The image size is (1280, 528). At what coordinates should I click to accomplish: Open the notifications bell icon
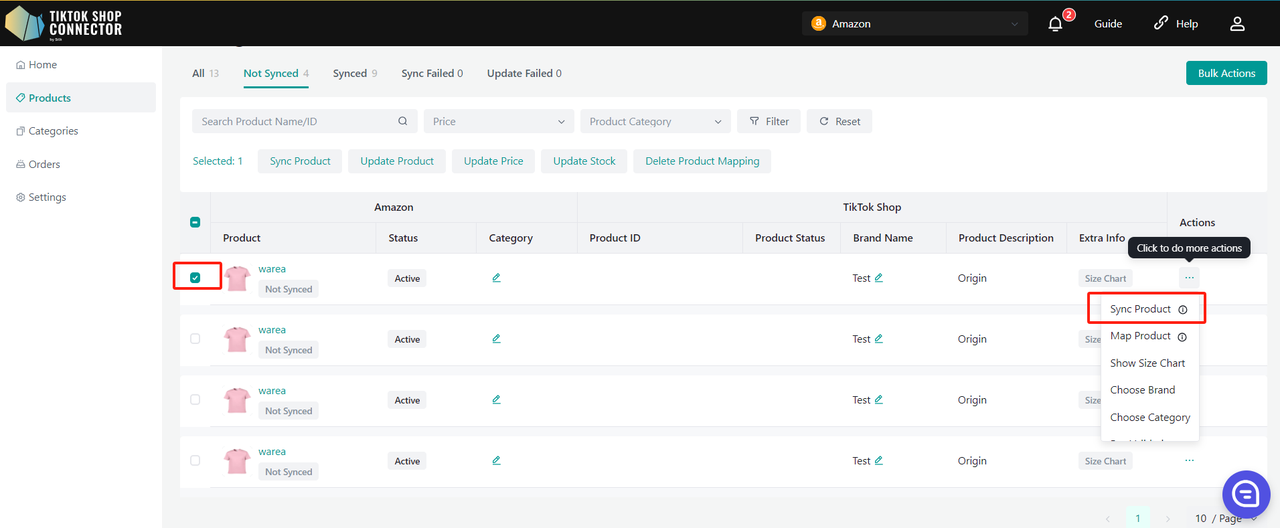coord(1055,24)
